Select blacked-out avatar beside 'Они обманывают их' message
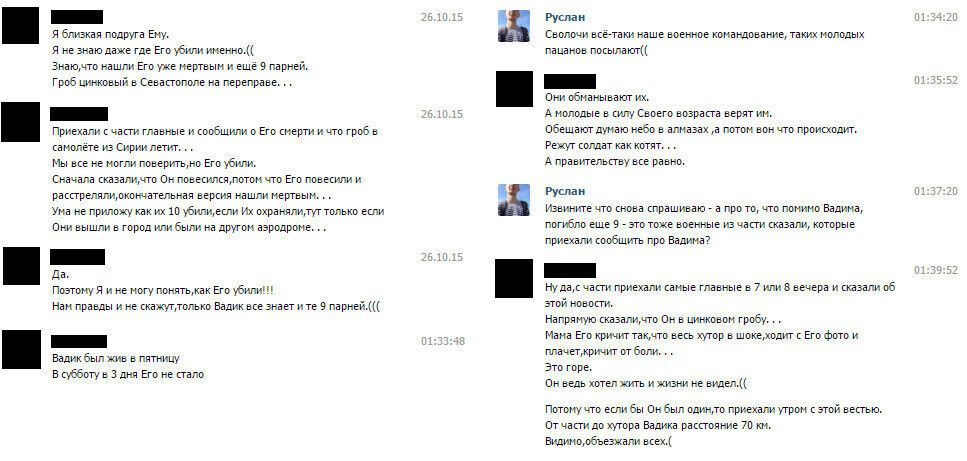The height and width of the screenshot is (461, 967). pyautogui.click(x=514, y=89)
